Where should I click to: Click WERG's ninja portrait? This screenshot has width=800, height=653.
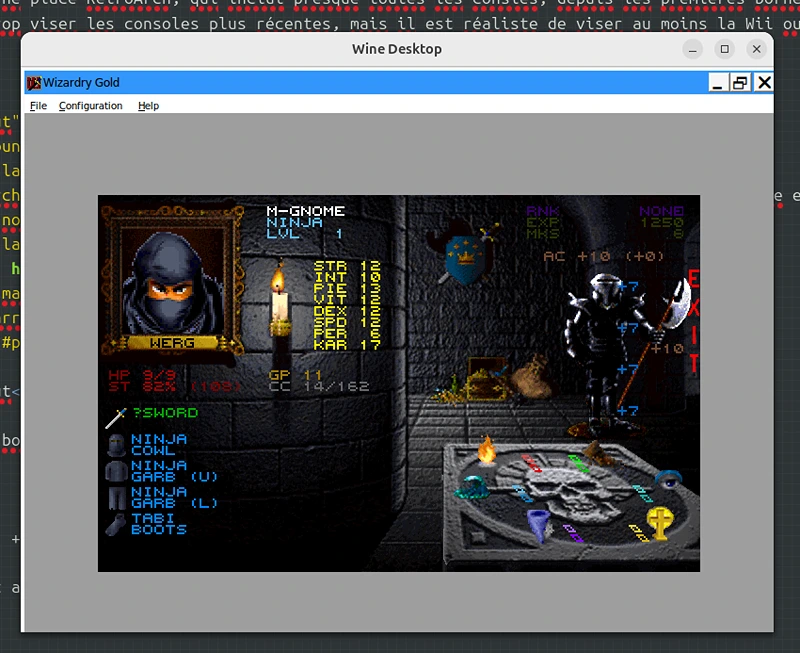[x=172, y=283]
